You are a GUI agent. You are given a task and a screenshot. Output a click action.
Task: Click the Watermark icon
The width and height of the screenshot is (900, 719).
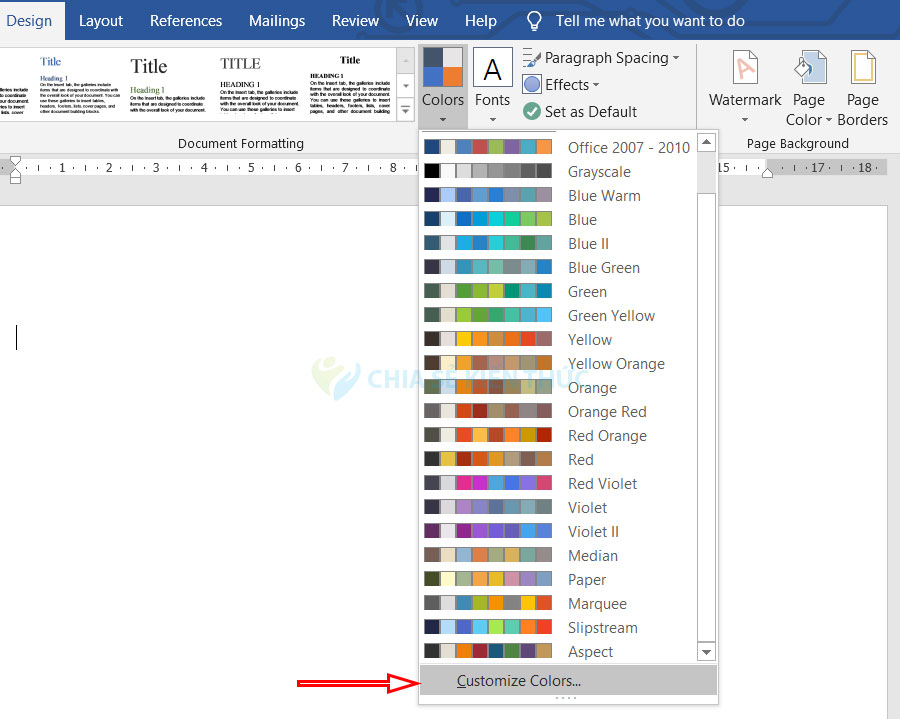coord(744,69)
